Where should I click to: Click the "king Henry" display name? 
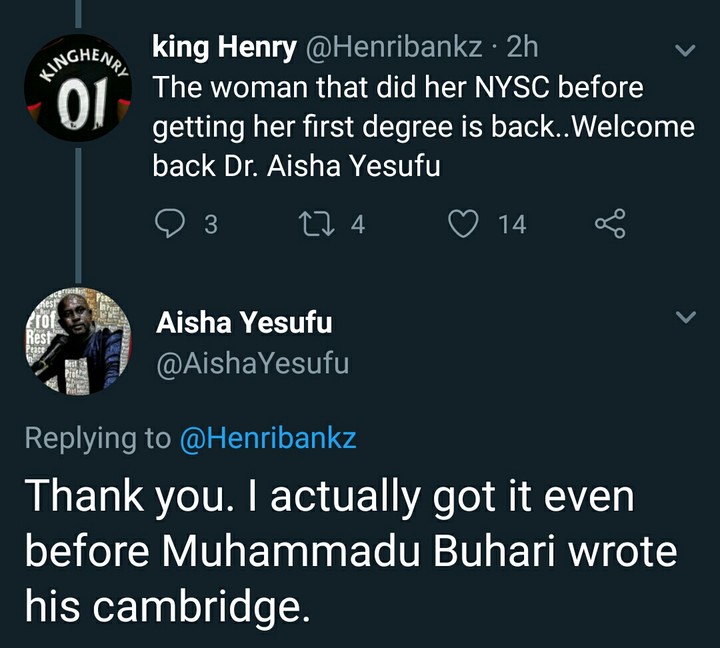[x=224, y=47]
